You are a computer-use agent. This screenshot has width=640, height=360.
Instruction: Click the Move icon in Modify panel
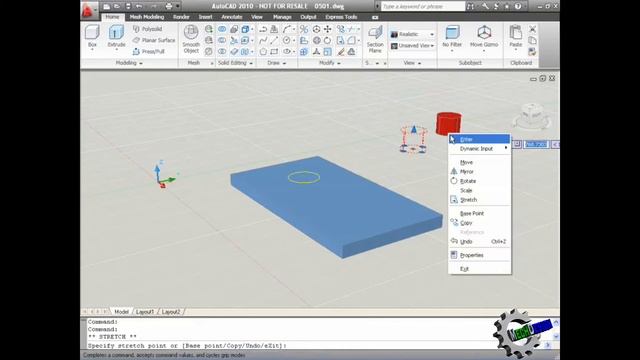coord(327,29)
